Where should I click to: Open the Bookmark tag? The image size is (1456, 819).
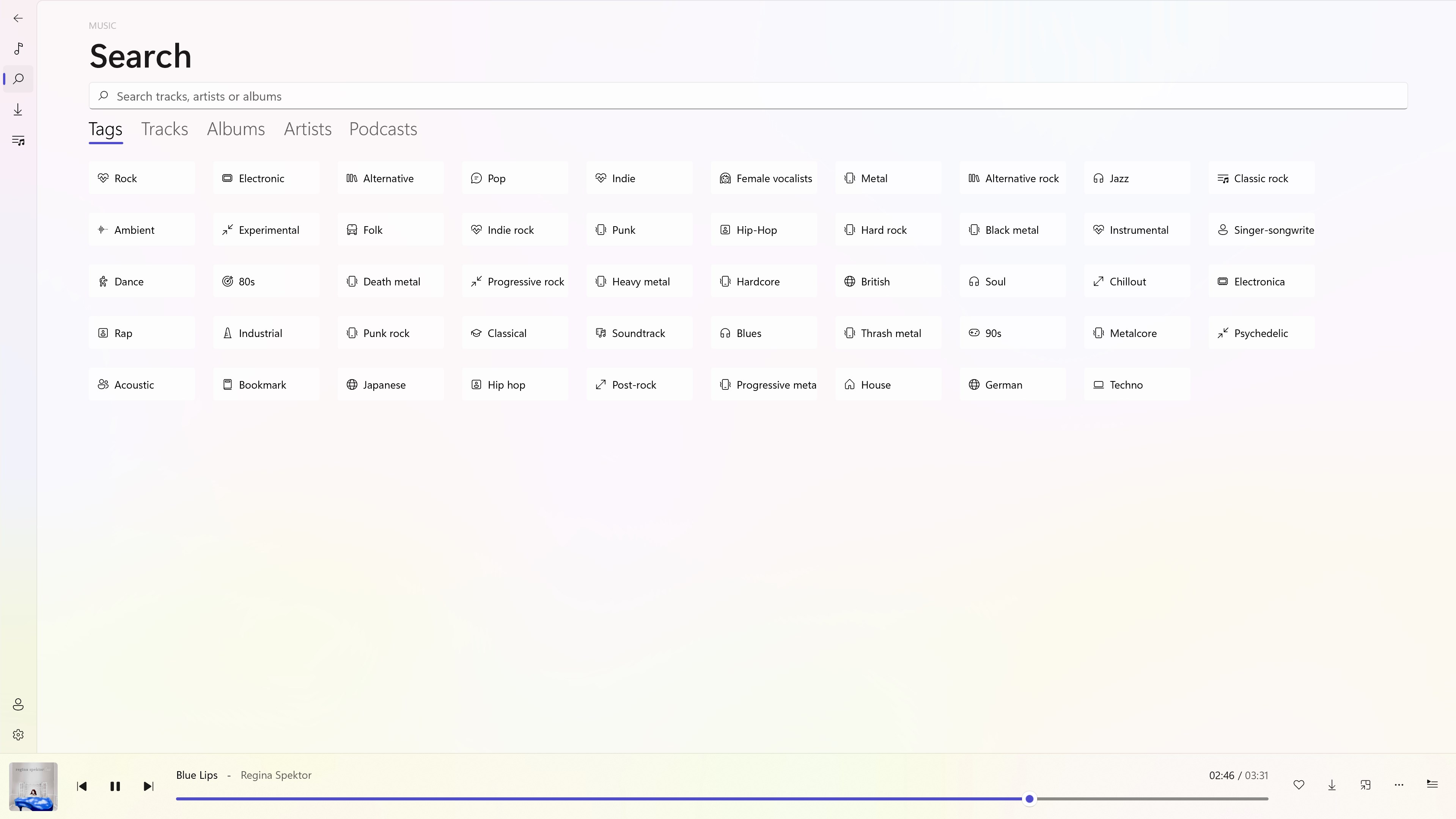266,384
